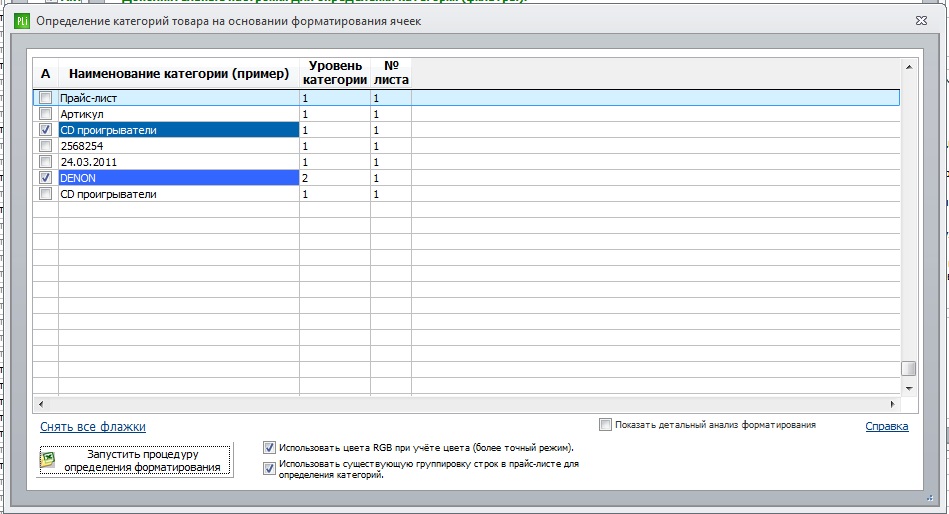Click the sheet number in DENON row
The image size is (949, 514).
pos(391,178)
